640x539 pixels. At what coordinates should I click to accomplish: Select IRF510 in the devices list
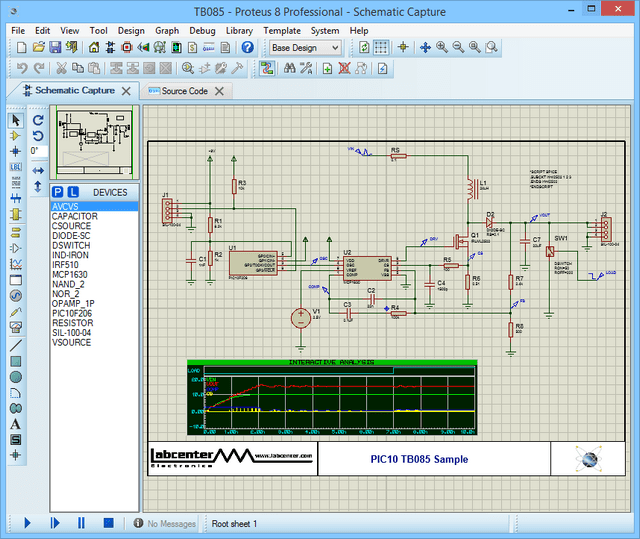[x=95, y=265]
